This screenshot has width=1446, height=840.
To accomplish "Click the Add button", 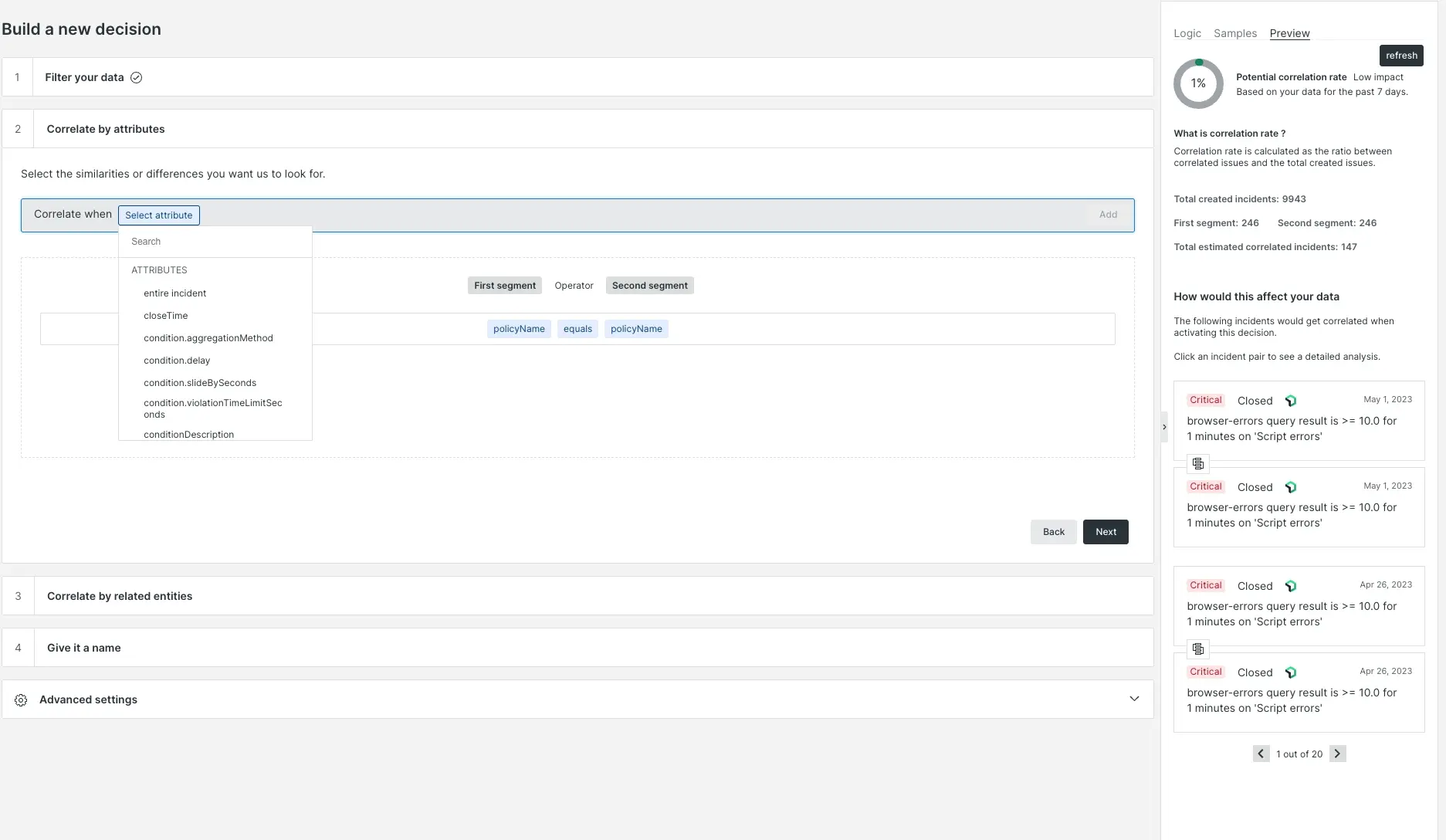I will [1108, 215].
